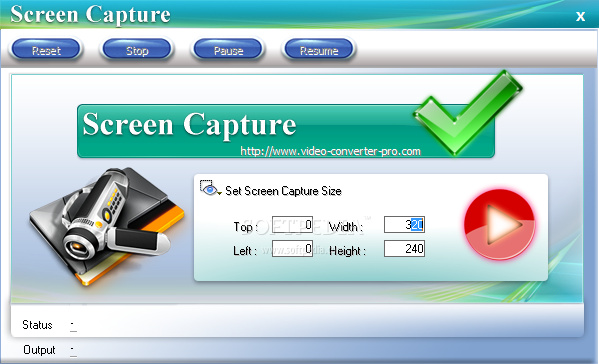Start recording with the red play button

click(500, 225)
